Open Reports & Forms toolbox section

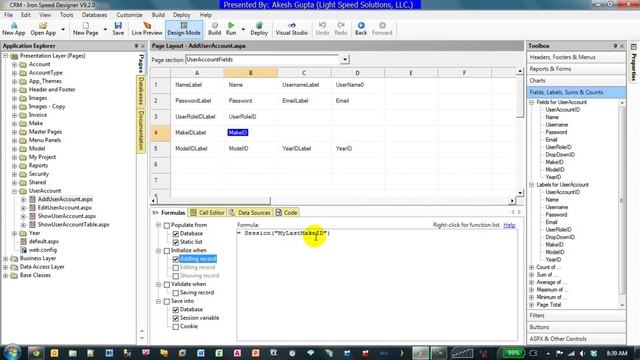click(576, 69)
